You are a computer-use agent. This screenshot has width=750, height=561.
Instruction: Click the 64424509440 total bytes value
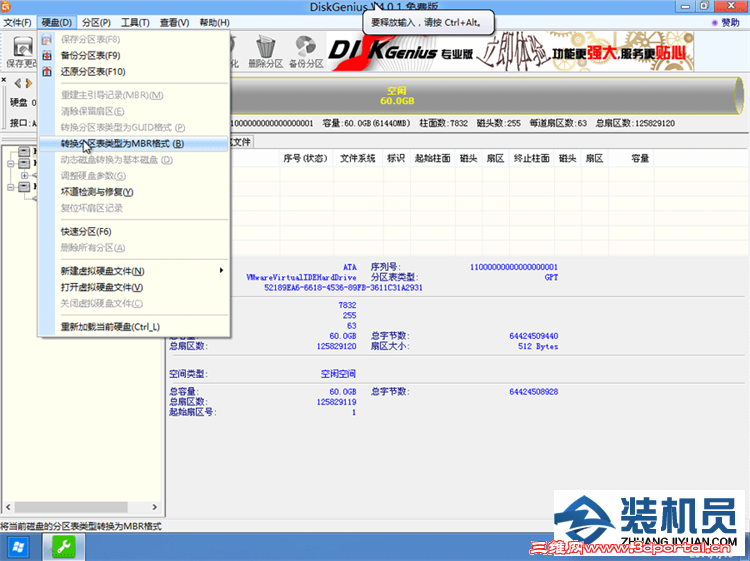point(534,336)
